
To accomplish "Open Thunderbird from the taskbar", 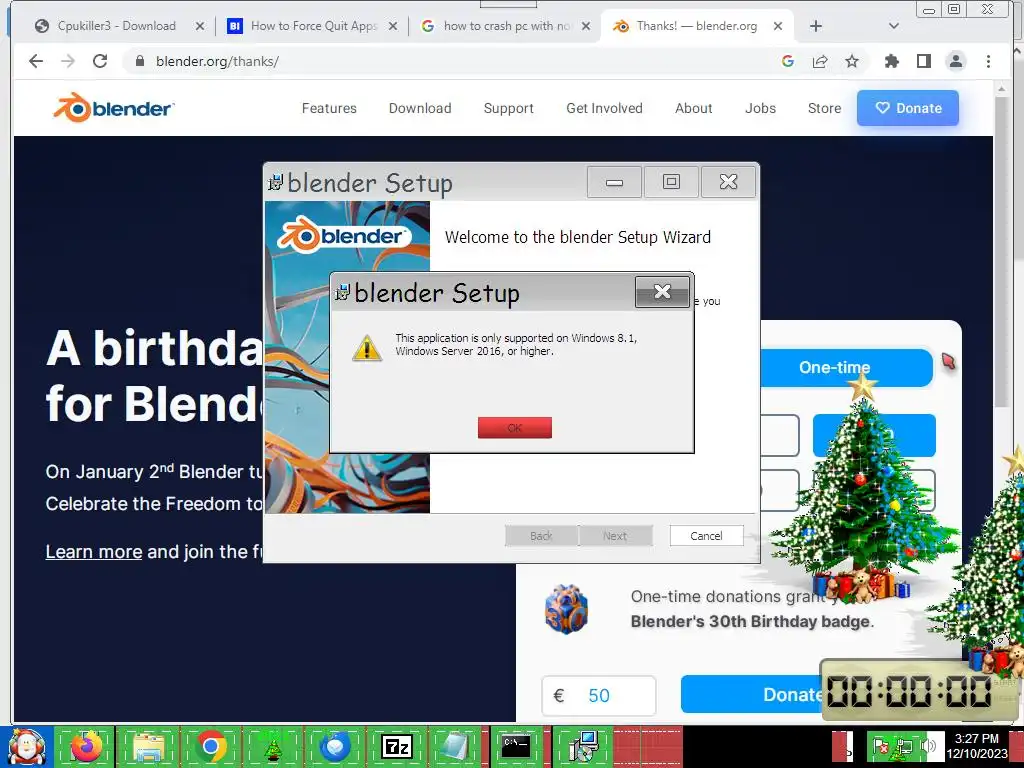I will [x=335, y=746].
